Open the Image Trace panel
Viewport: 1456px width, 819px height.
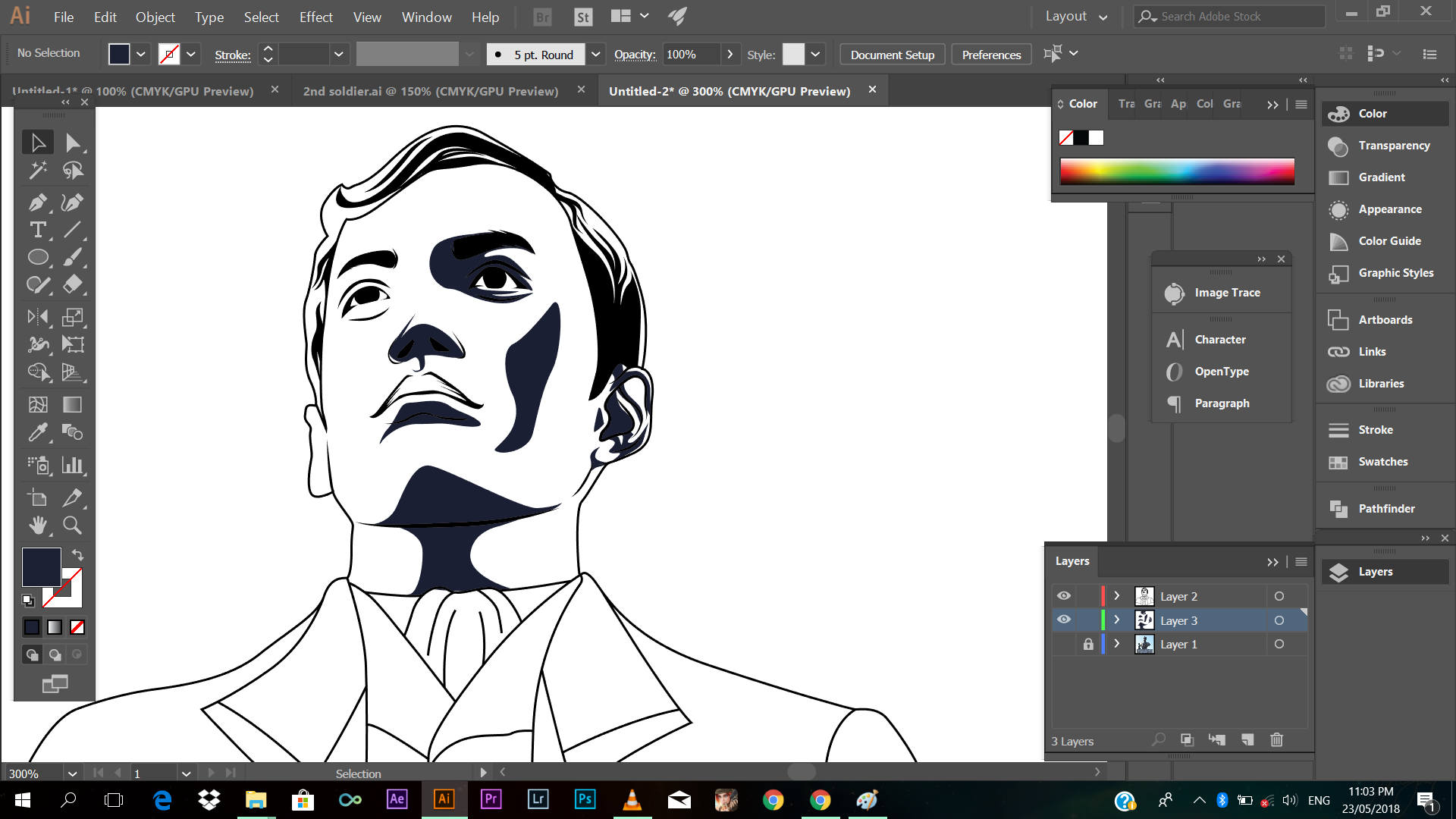pos(1221,293)
